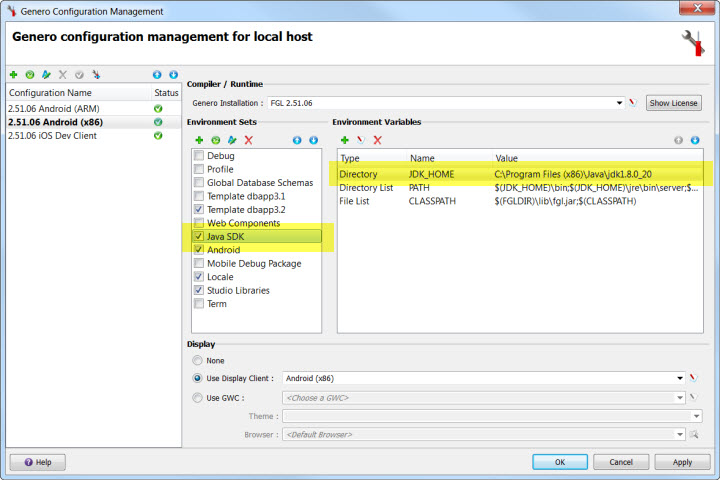Delete environment variable with red X

pos(377,140)
